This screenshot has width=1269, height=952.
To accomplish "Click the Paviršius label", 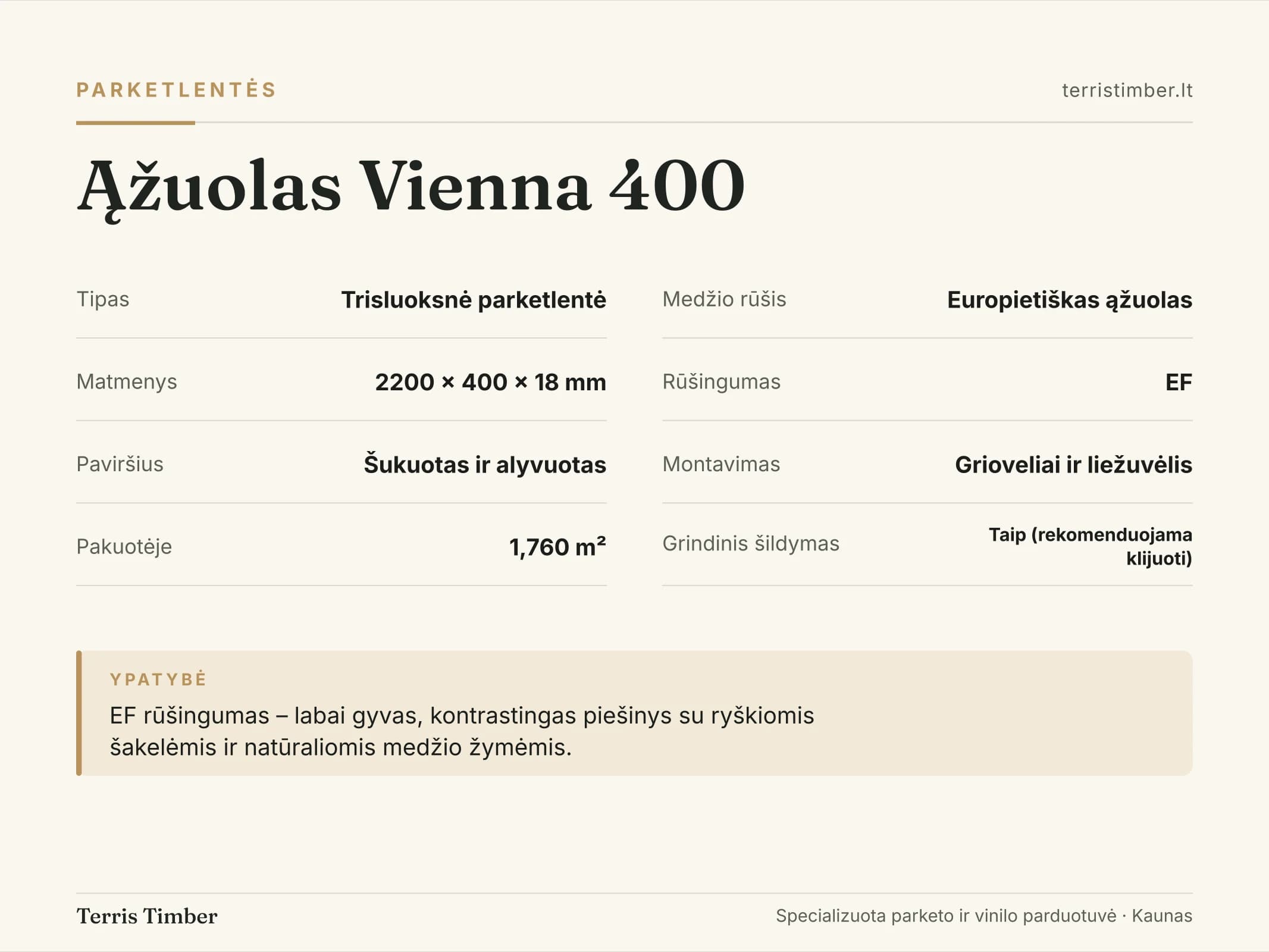I will tap(120, 464).
